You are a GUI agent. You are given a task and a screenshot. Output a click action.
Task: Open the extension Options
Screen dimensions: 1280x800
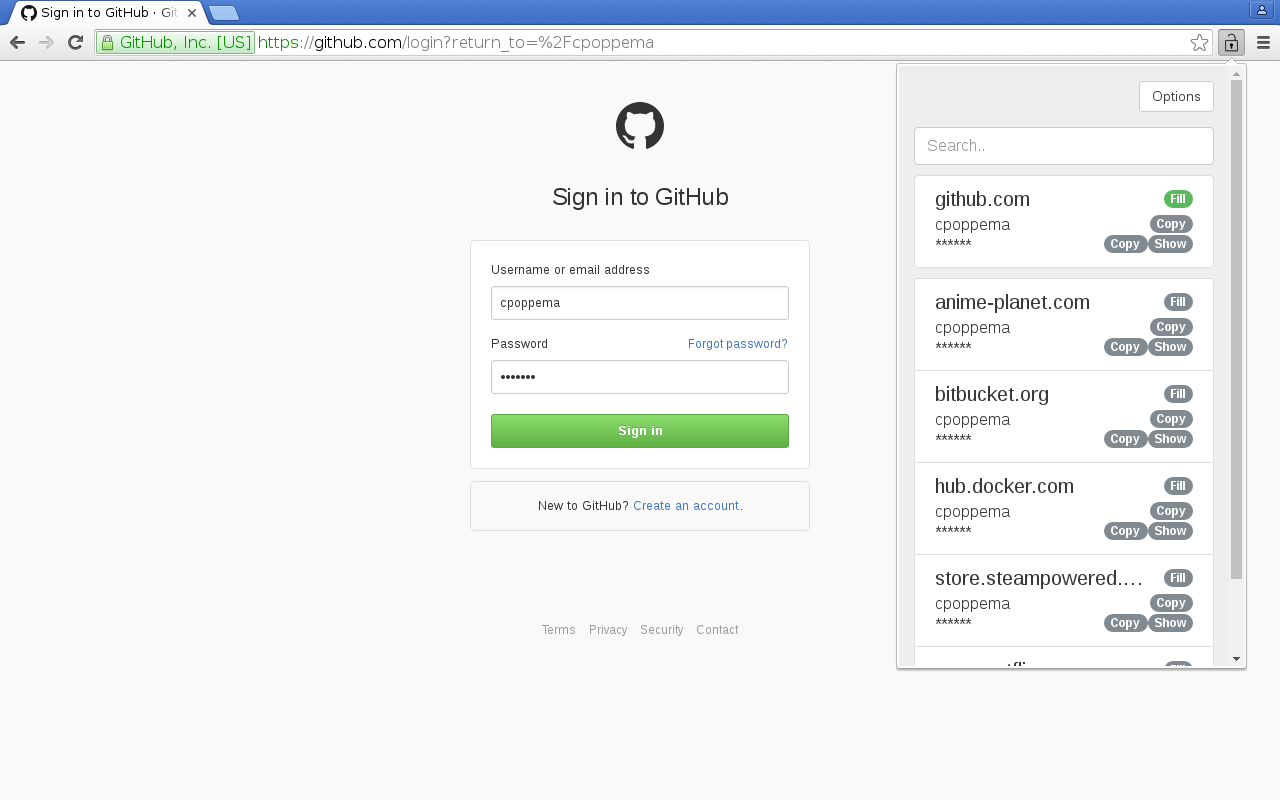[x=1176, y=96]
